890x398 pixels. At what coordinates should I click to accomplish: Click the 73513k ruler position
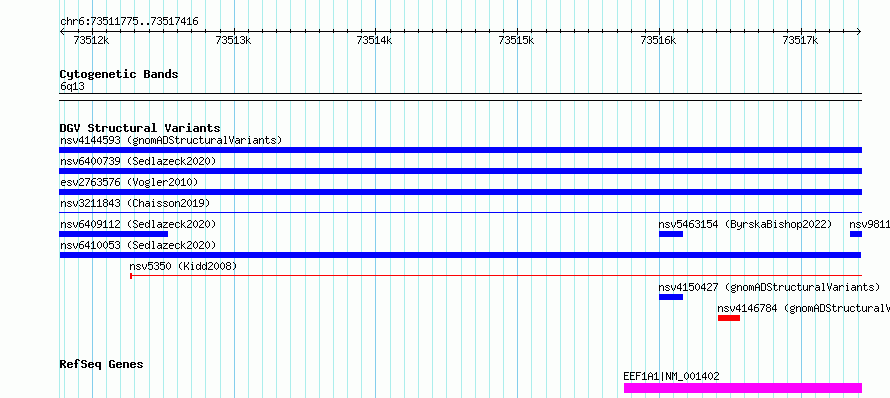(x=233, y=40)
